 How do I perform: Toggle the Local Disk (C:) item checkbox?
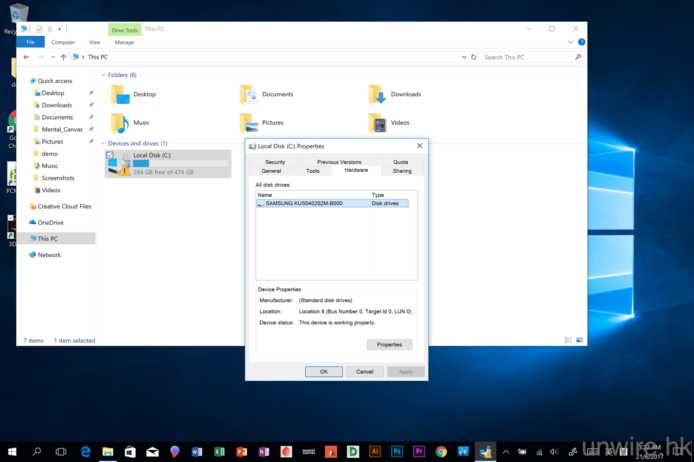coord(110,156)
